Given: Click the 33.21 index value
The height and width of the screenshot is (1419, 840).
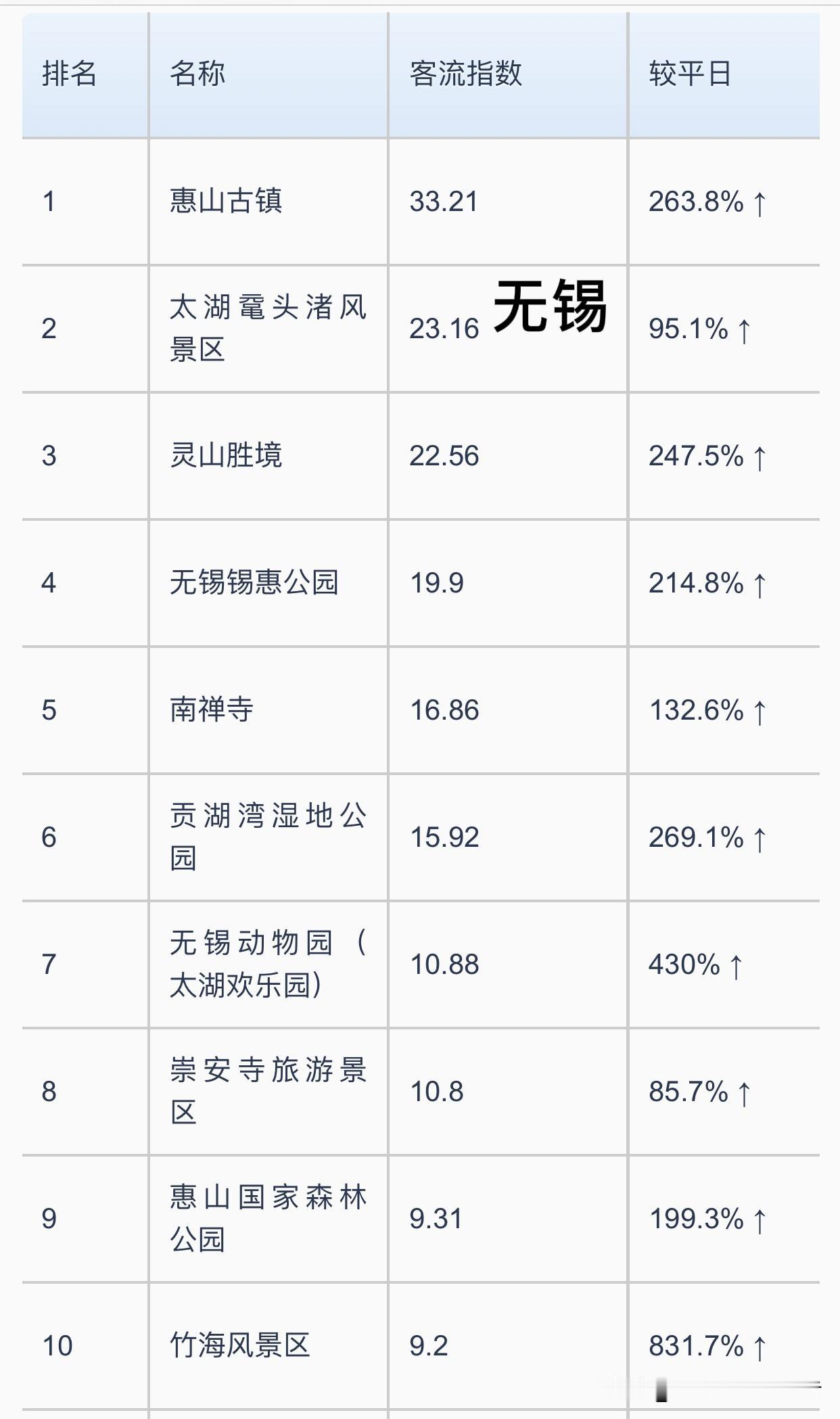Looking at the screenshot, I should click(444, 202).
